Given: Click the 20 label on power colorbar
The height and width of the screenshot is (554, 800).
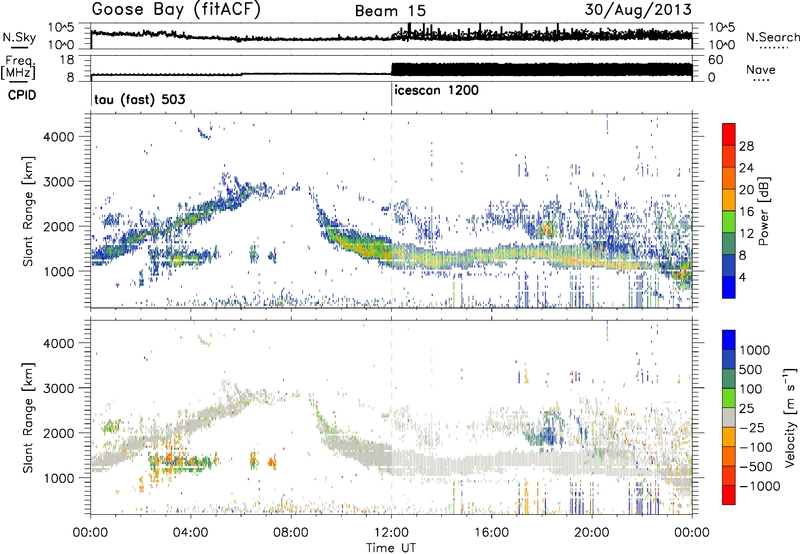Looking at the screenshot, I should [746, 190].
